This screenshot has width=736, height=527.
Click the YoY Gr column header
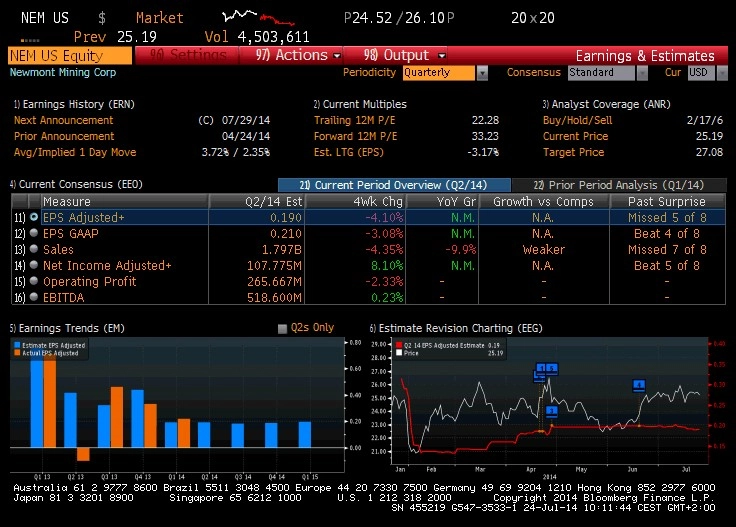point(442,201)
